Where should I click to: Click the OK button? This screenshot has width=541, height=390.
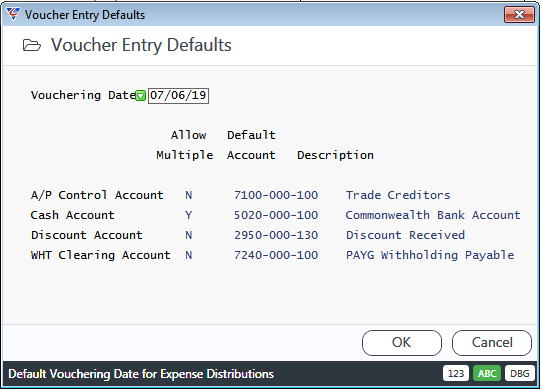pos(402,343)
